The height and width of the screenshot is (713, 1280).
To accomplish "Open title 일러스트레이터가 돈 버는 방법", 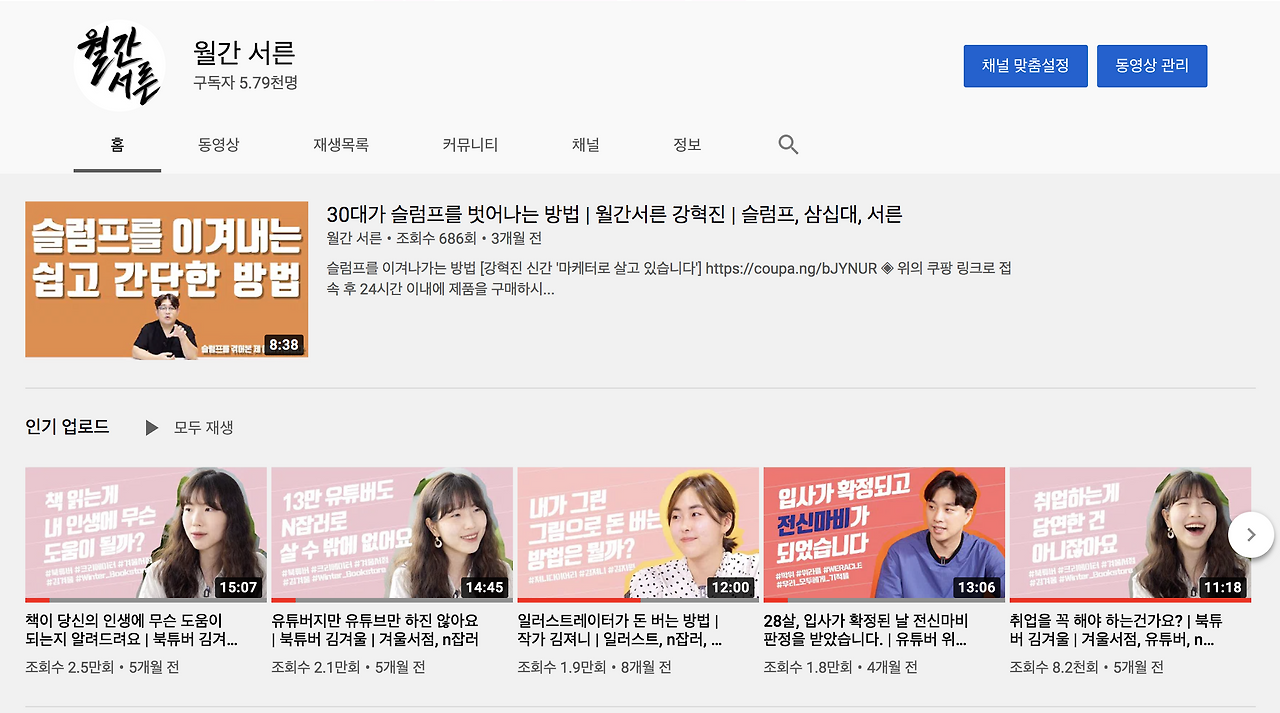I will tap(620, 630).
